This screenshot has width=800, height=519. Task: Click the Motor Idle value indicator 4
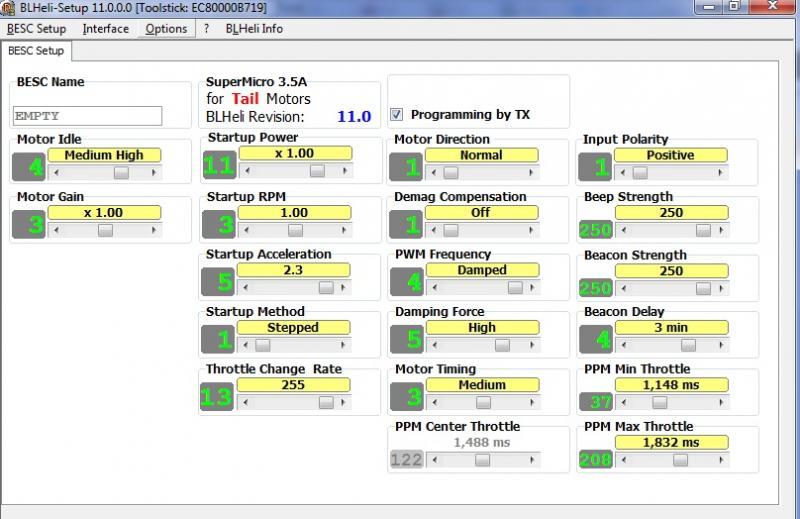point(36,167)
